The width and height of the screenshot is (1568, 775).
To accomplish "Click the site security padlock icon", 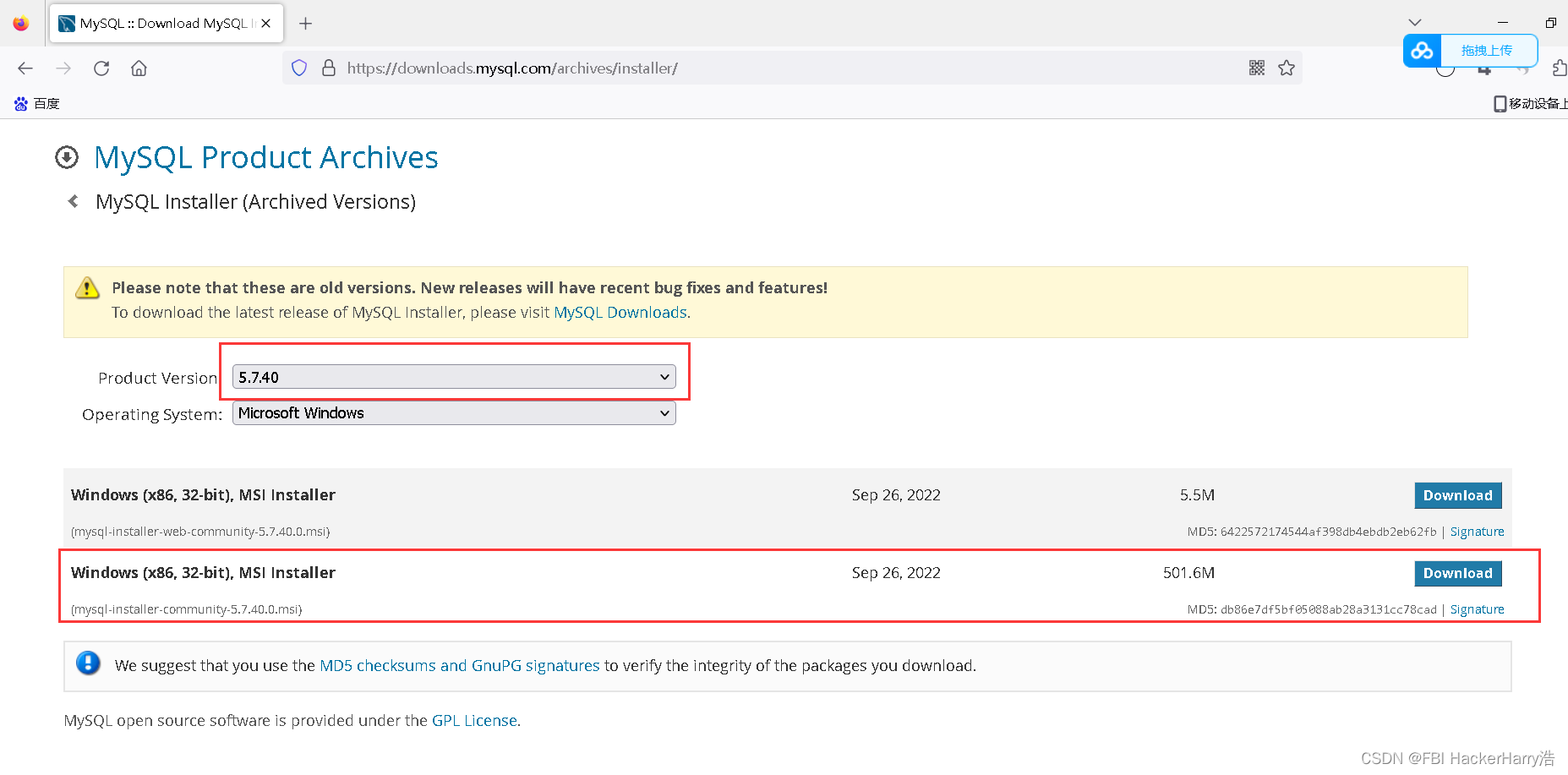I will [329, 68].
